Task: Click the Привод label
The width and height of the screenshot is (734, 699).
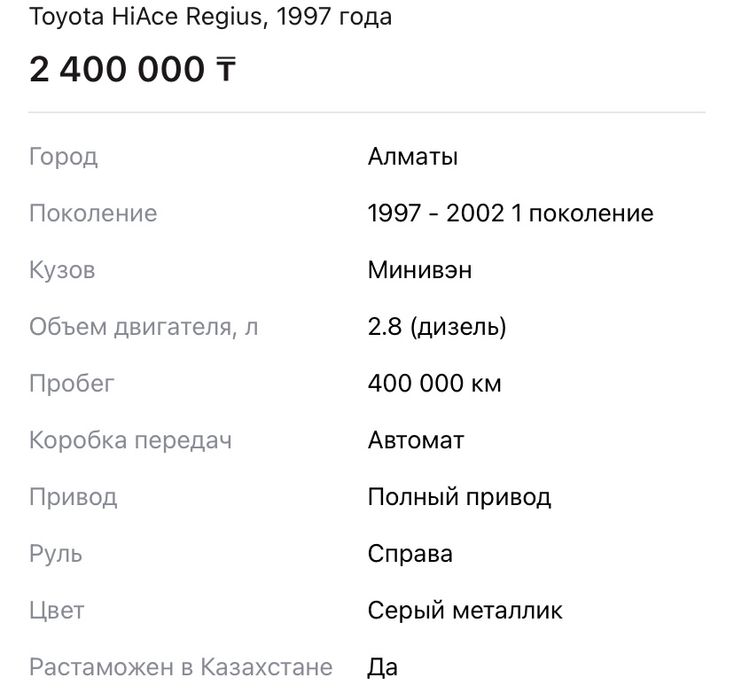Action: click(73, 497)
